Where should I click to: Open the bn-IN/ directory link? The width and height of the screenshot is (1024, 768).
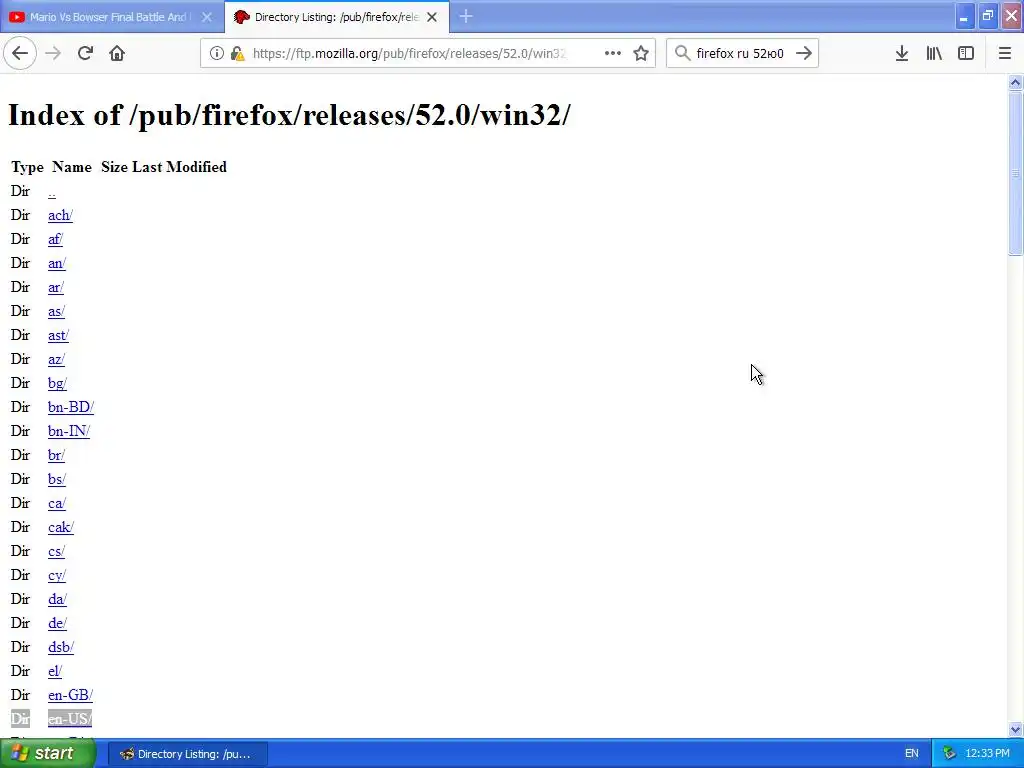pos(69,431)
